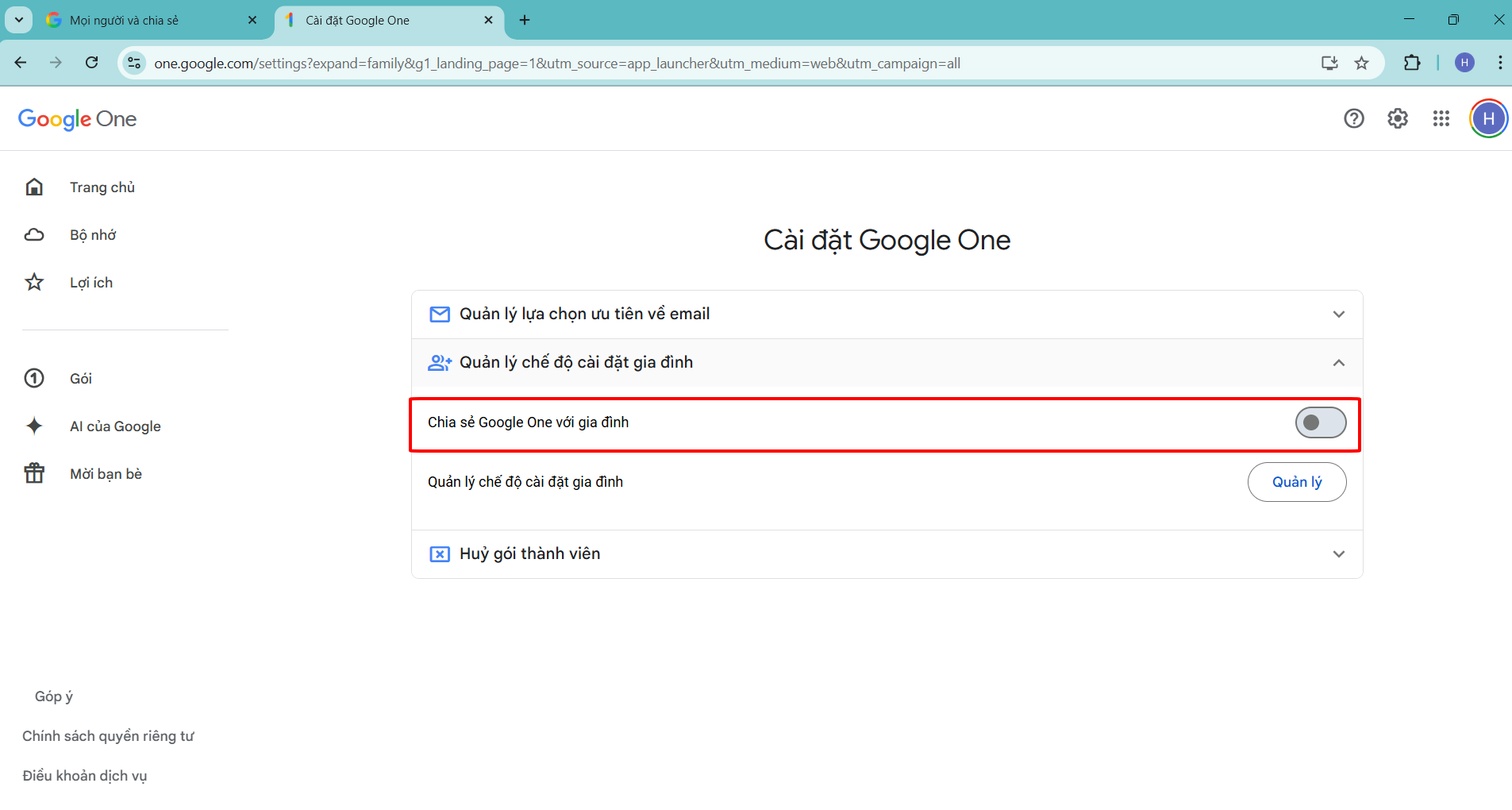Click the Cài đặt Google One heading
This screenshot has width=1512, height=810.
(887, 240)
